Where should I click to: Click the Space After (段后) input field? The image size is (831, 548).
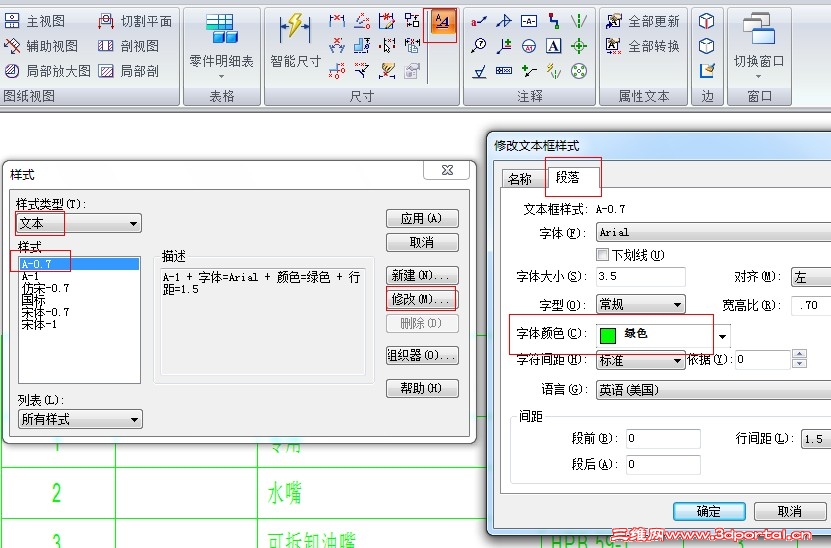pos(663,464)
